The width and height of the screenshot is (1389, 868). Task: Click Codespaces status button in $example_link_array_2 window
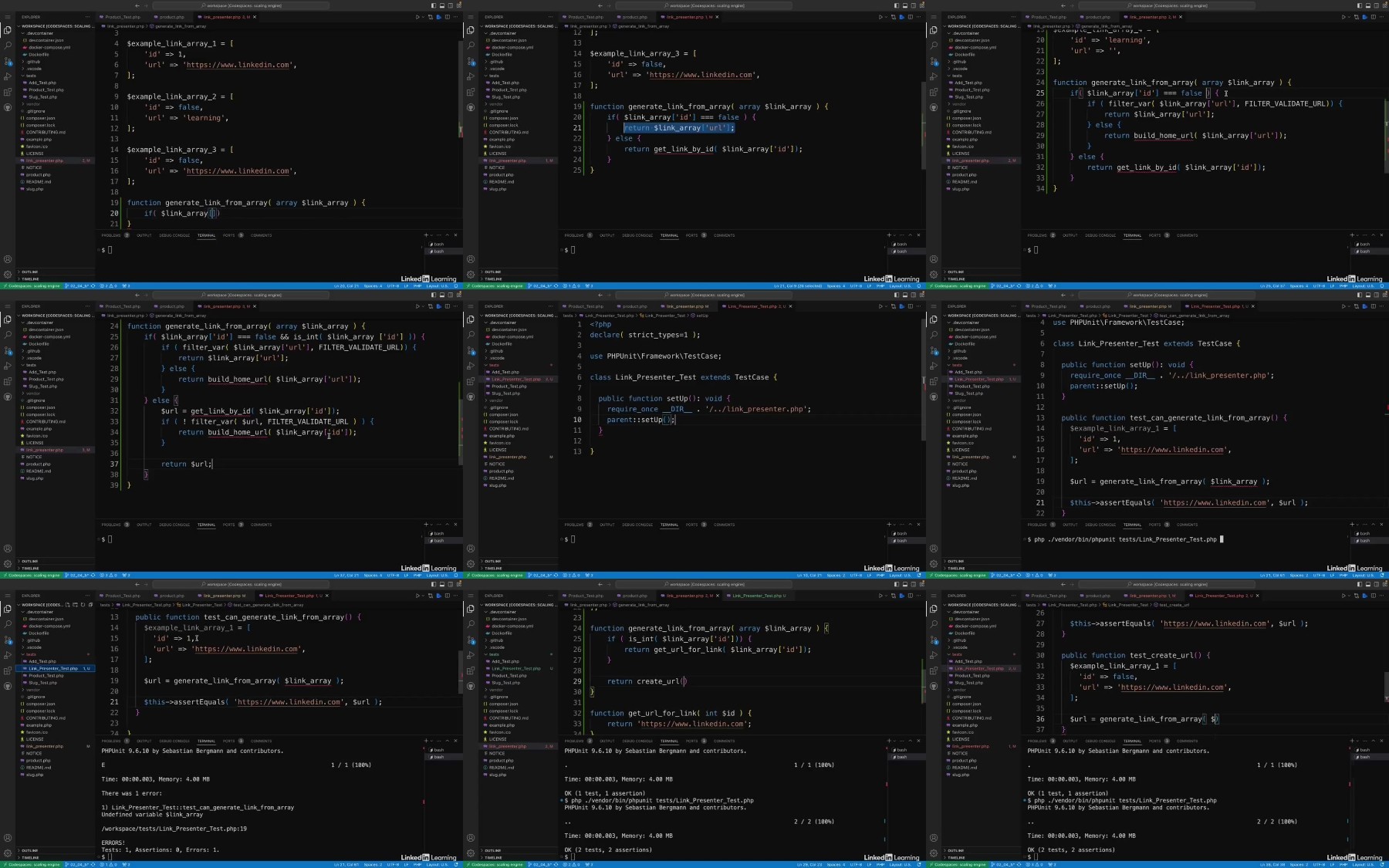(x=31, y=286)
